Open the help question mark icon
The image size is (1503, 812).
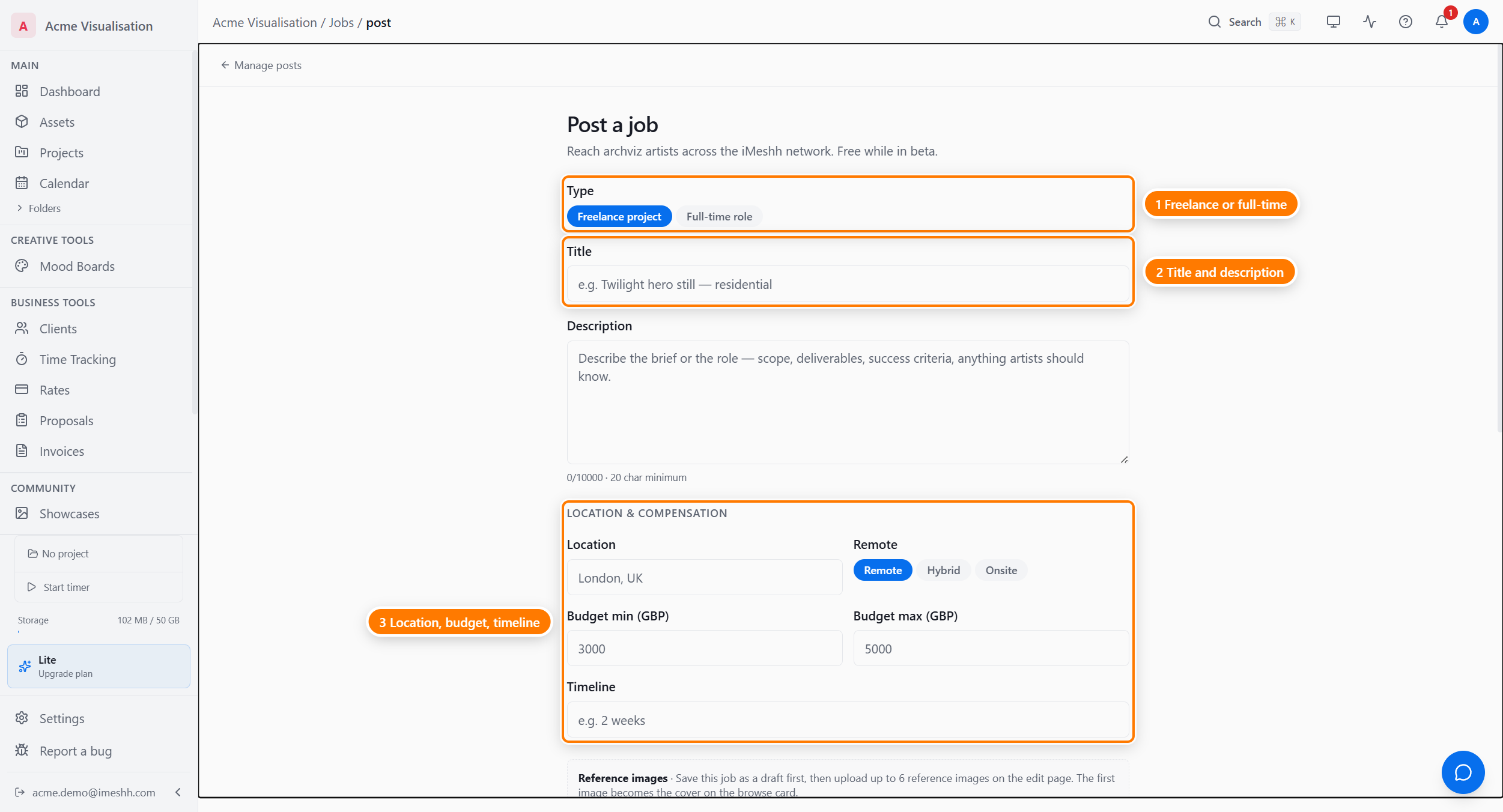pyautogui.click(x=1406, y=22)
